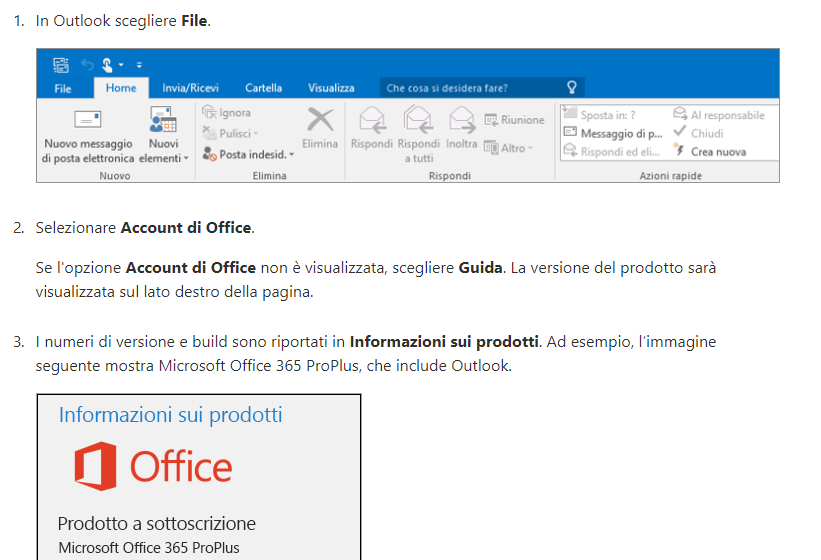Switch to the Home ribbon tab
This screenshot has height=560, width=821.
pyautogui.click(x=121, y=88)
